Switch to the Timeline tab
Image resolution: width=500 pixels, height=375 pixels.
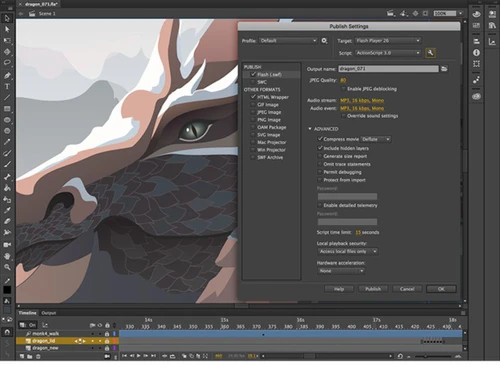click(x=27, y=313)
